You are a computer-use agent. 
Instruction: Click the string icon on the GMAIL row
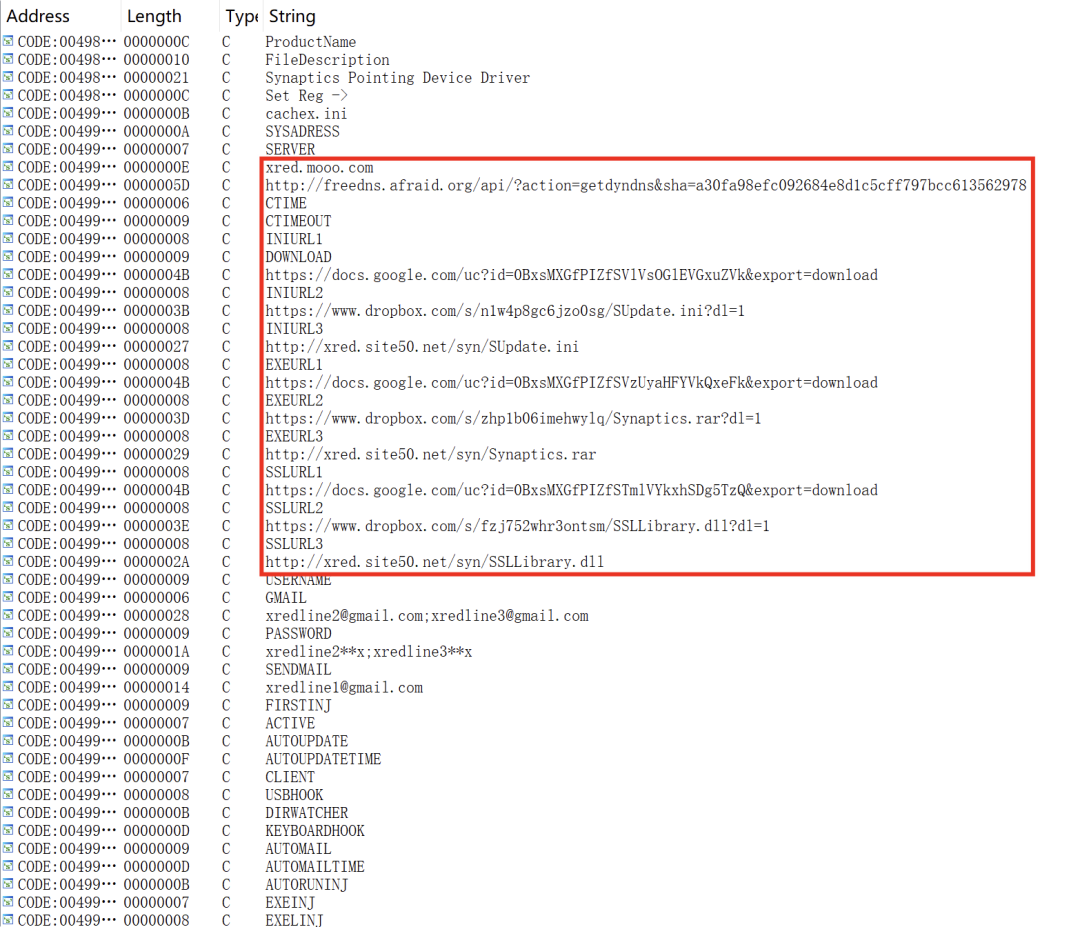click(8, 597)
